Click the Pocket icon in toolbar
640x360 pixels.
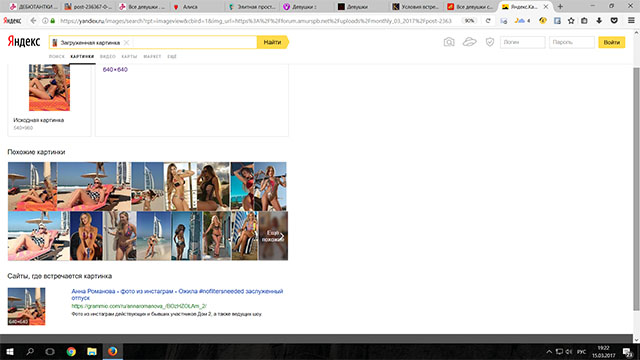coord(614,20)
